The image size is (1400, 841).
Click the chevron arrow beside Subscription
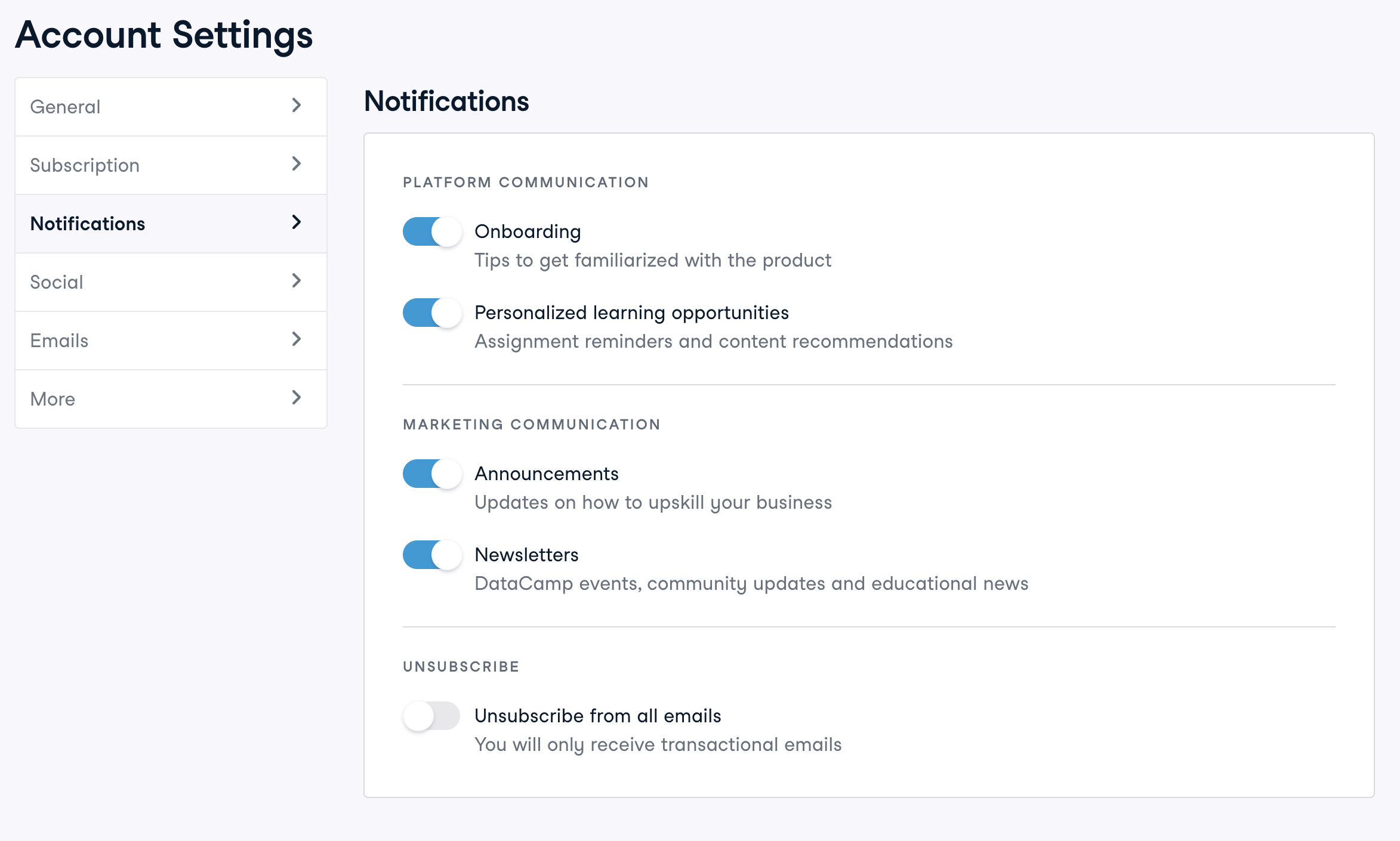click(297, 164)
